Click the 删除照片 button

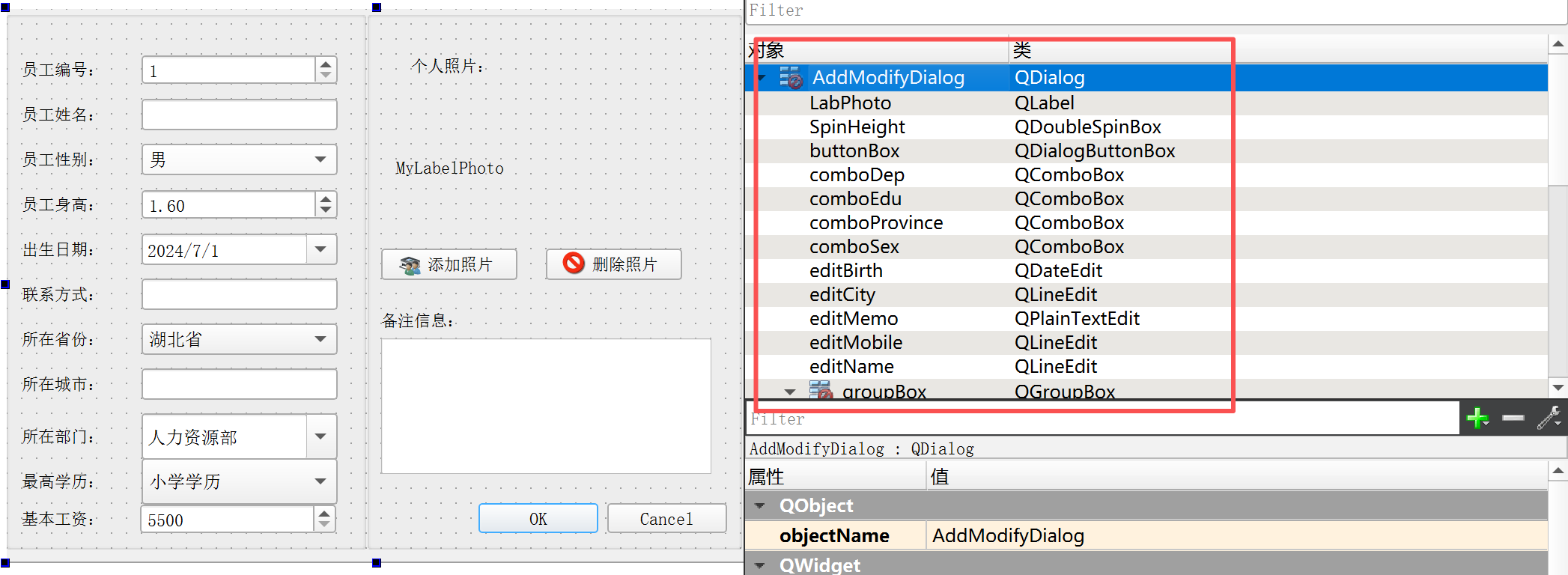coord(613,264)
